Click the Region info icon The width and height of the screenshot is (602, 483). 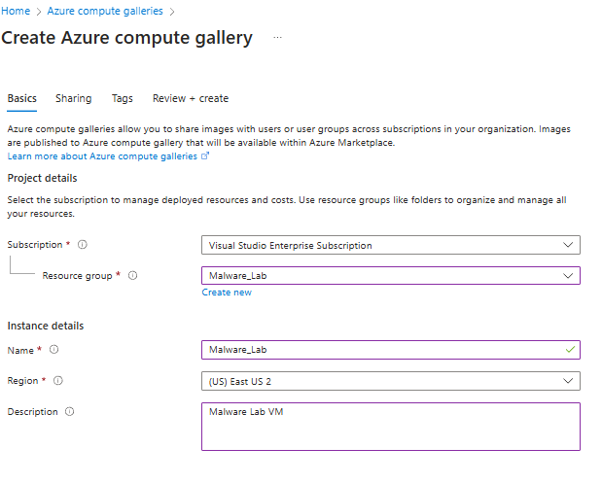pos(58,380)
